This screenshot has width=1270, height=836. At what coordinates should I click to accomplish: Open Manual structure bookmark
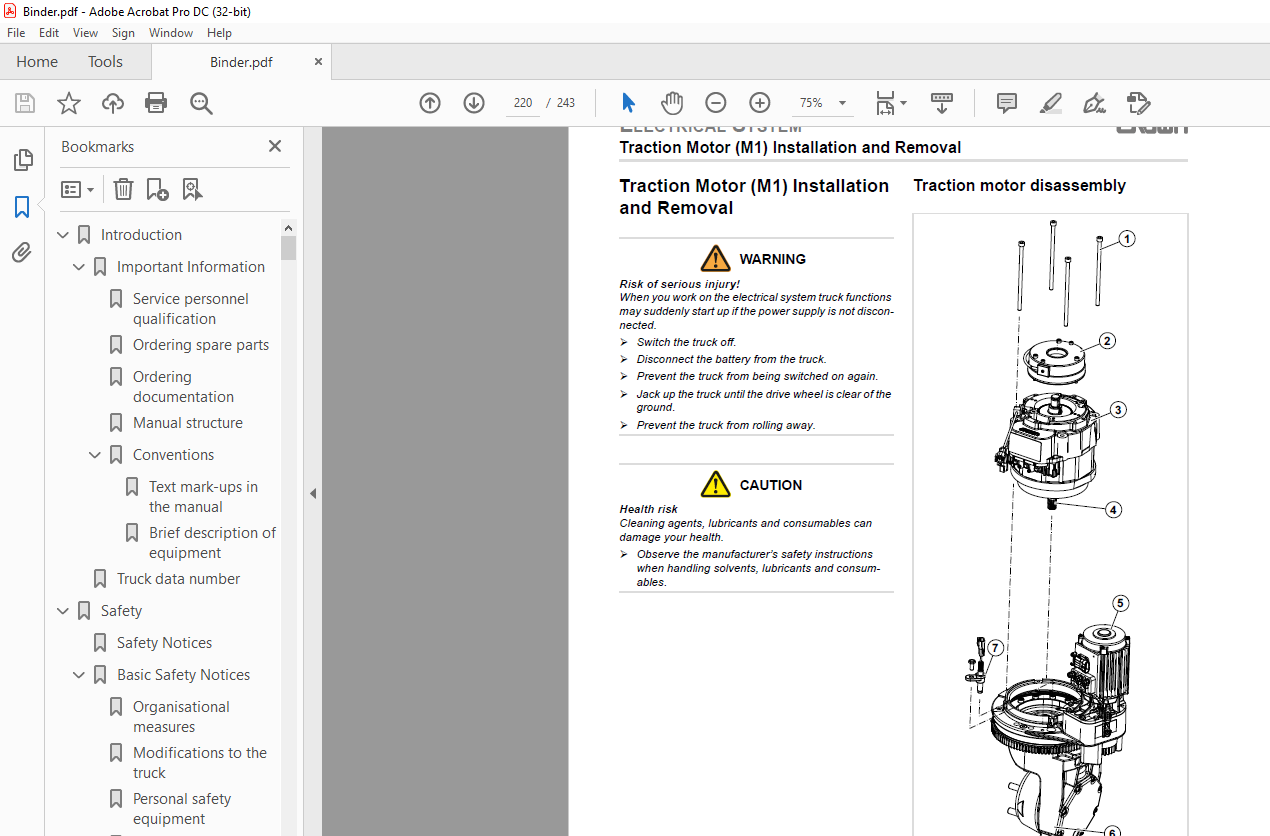tap(188, 423)
